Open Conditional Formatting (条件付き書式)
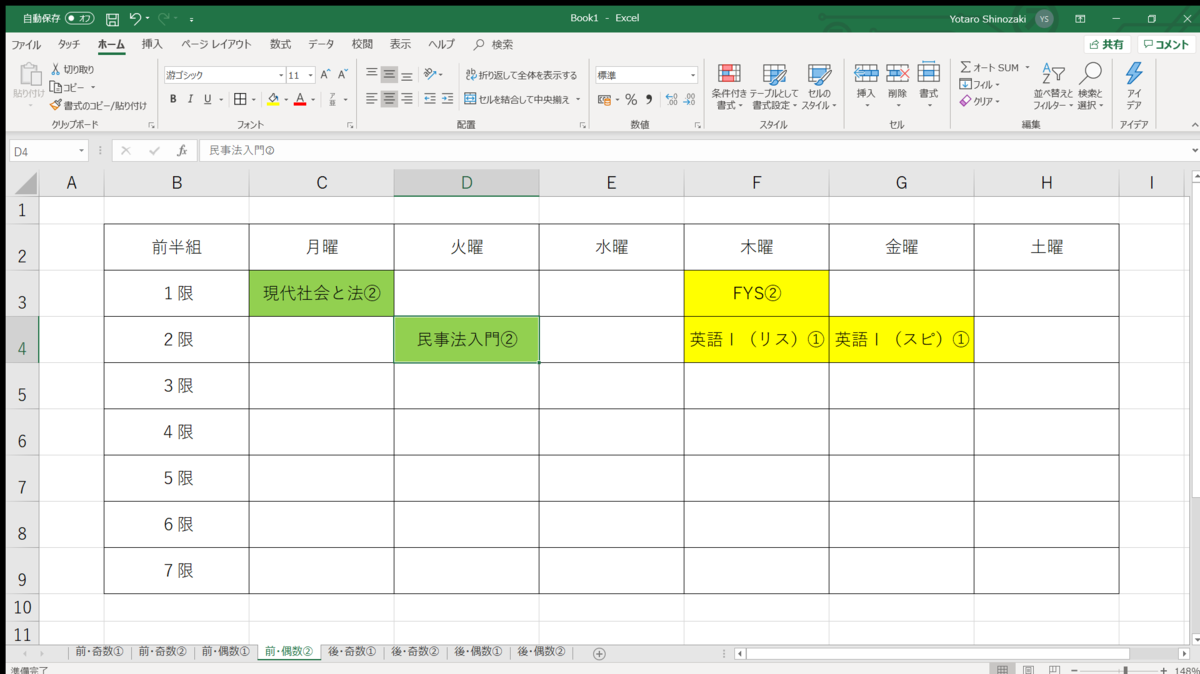 click(x=729, y=87)
